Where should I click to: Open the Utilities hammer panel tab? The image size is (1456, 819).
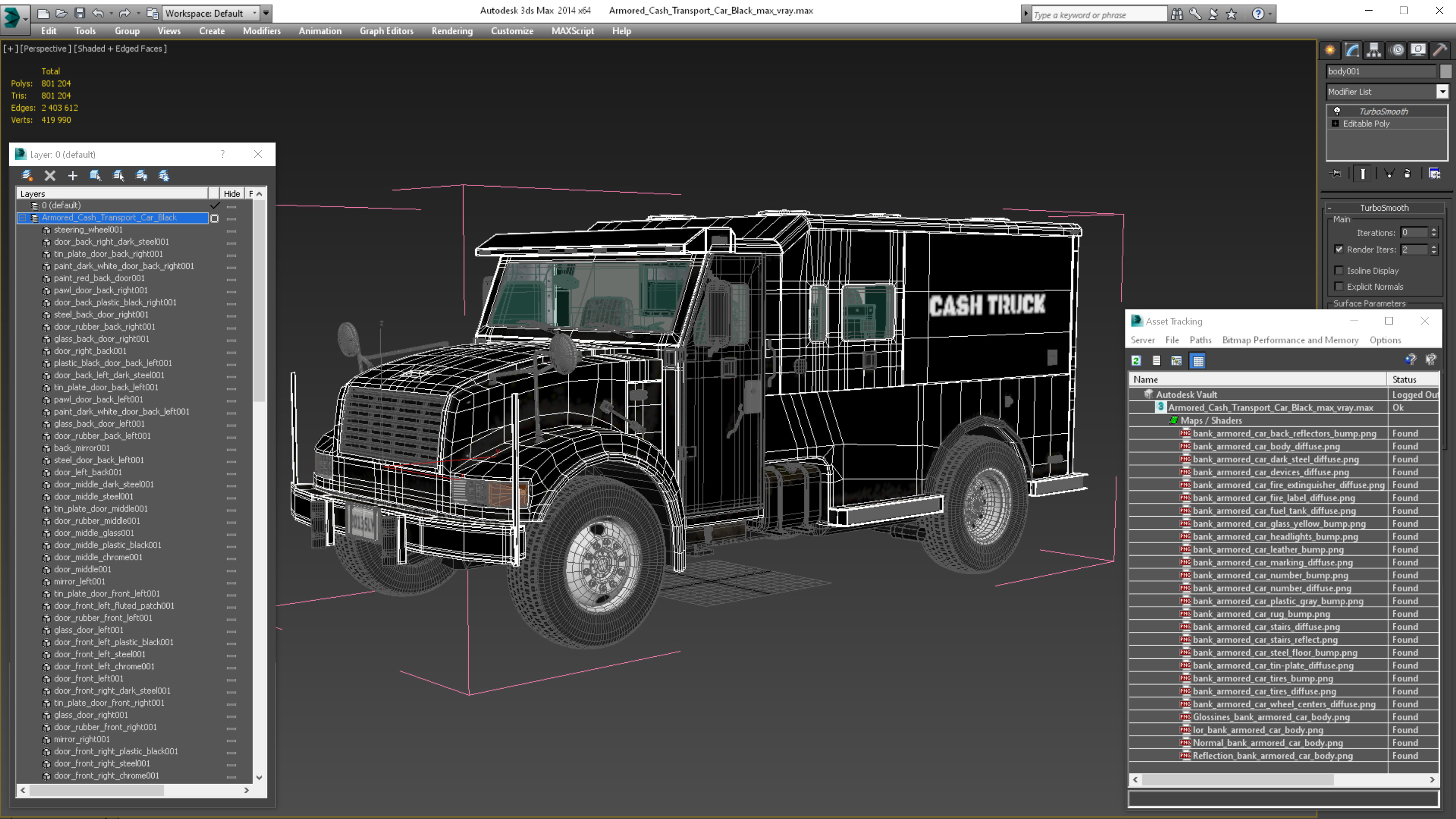[1440, 50]
